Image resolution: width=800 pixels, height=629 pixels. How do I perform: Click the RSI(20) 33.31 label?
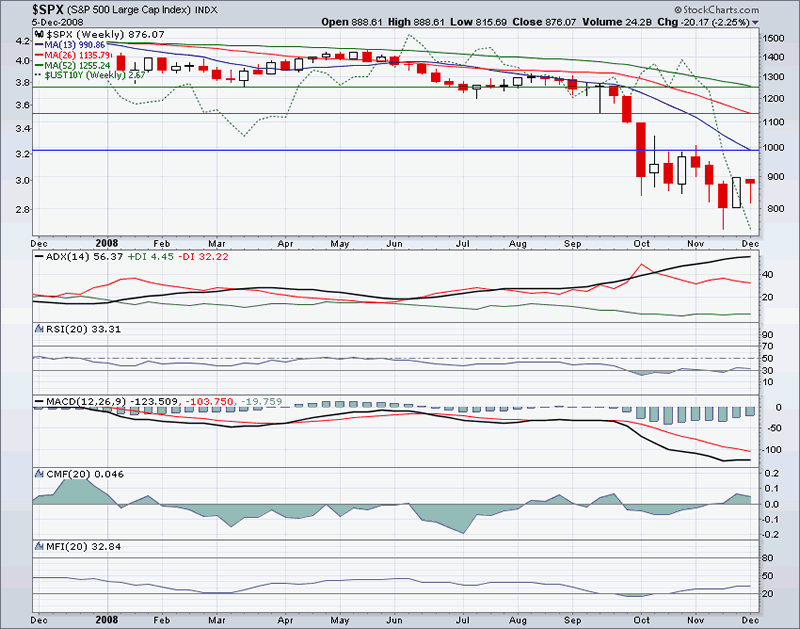point(83,329)
